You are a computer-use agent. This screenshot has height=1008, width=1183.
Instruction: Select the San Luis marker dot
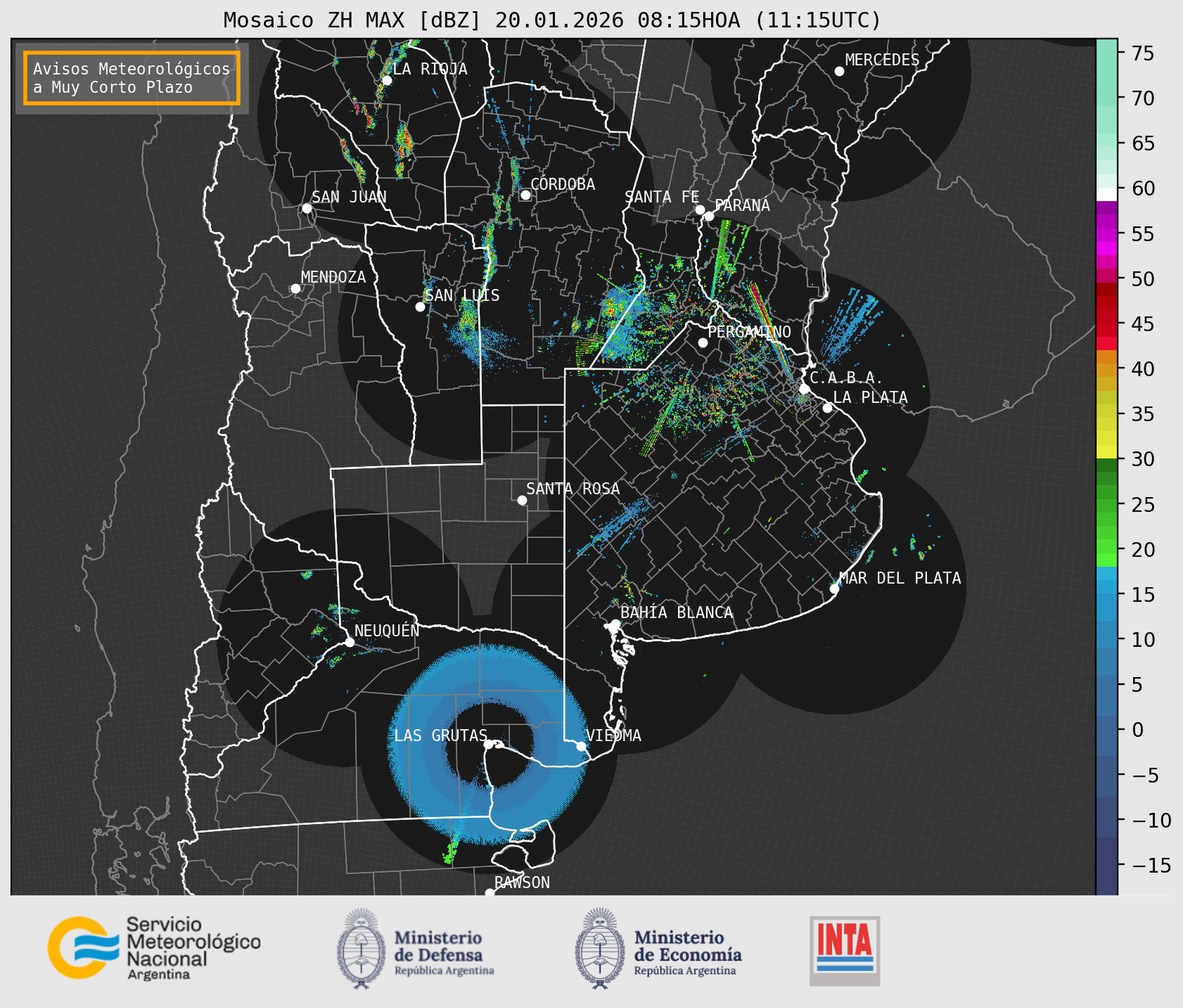(x=420, y=307)
